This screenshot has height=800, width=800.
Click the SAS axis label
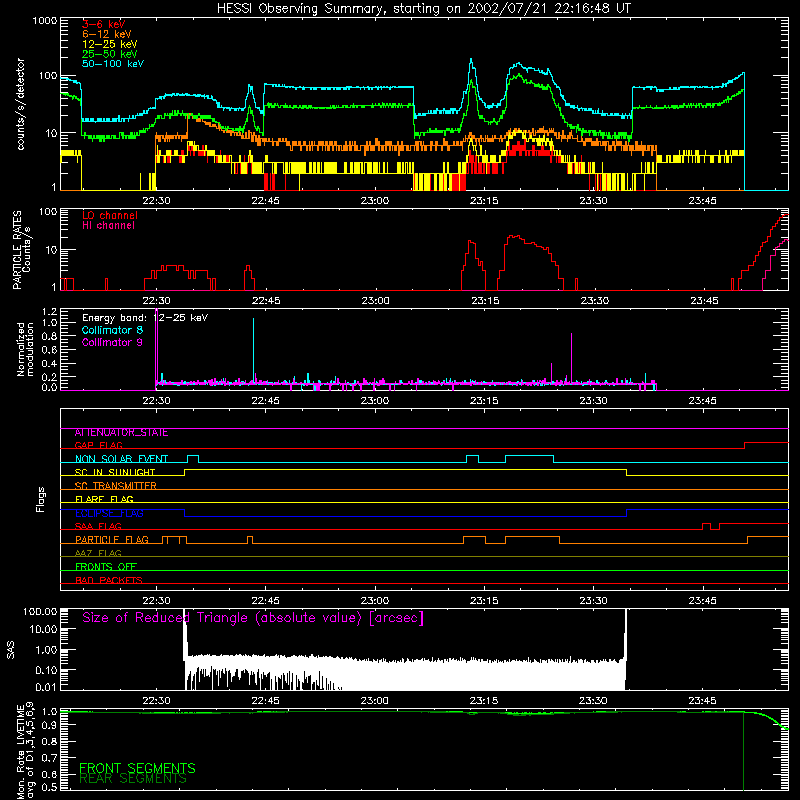point(11,650)
